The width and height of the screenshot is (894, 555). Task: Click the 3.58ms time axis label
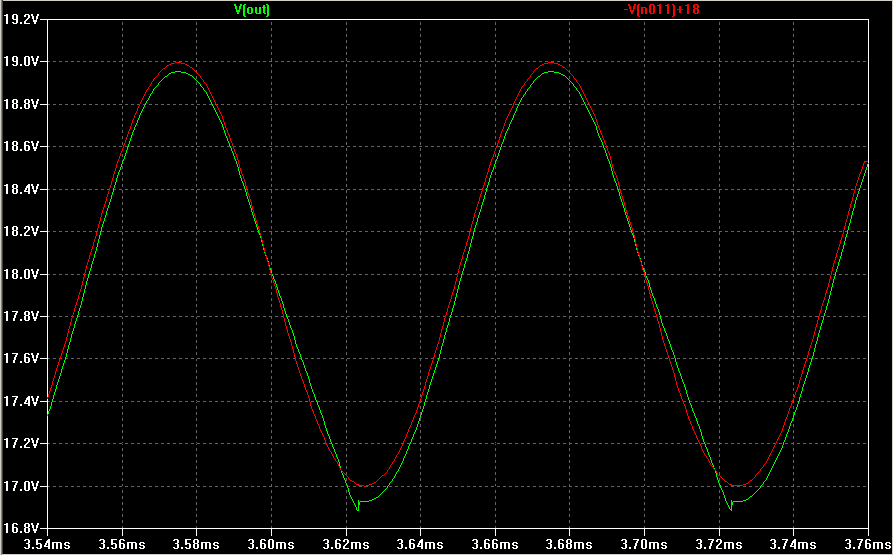tap(197, 544)
